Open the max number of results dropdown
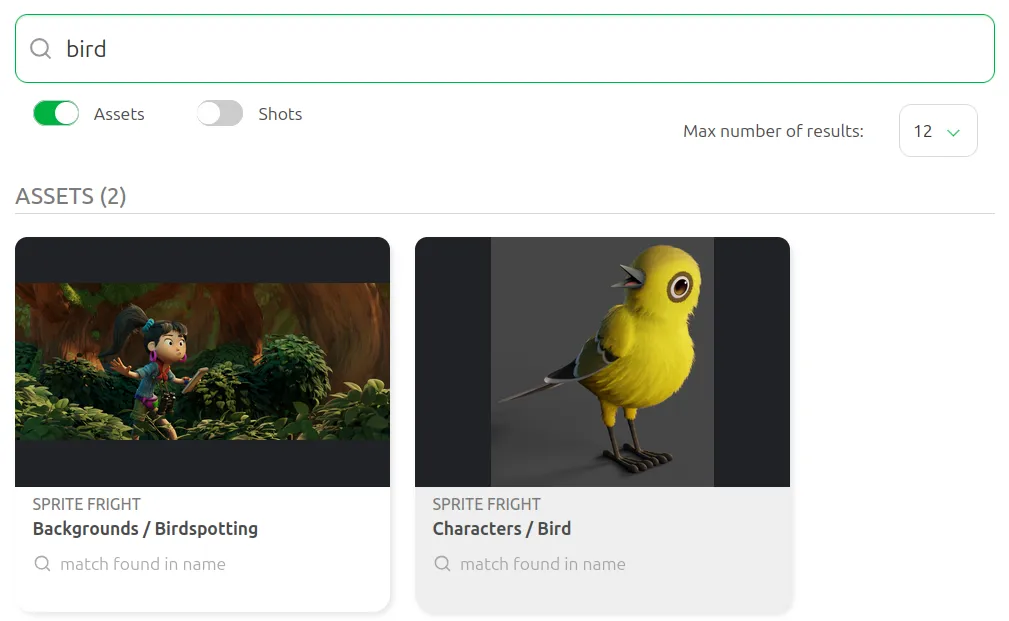1009x621 pixels. (x=938, y=131)
